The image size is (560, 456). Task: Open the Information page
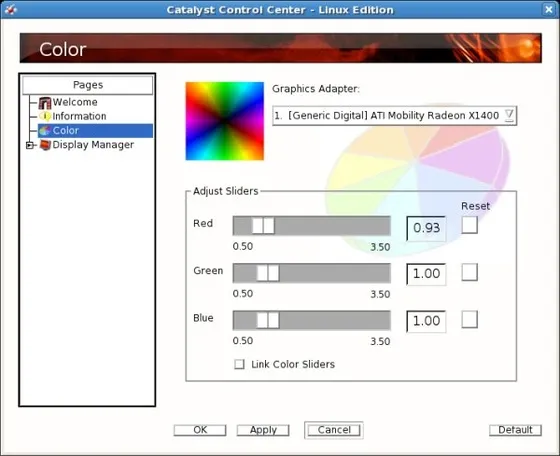click(x=79, y=116)
